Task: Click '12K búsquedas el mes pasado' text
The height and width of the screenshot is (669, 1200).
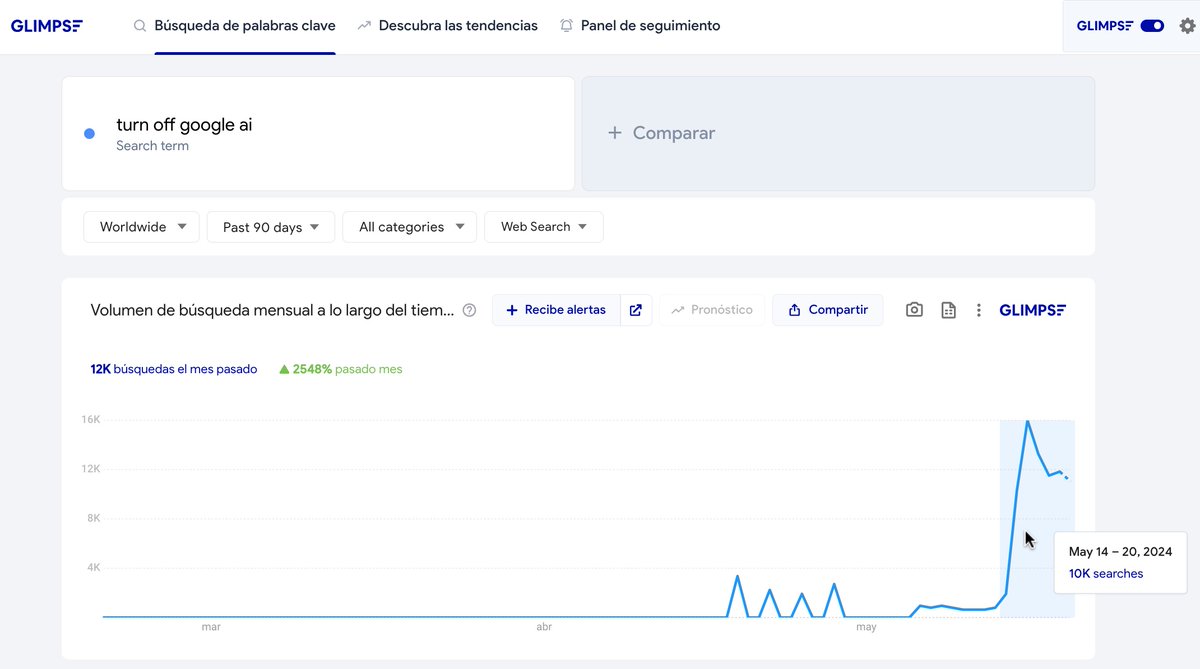Action: (x=174, y=369)
